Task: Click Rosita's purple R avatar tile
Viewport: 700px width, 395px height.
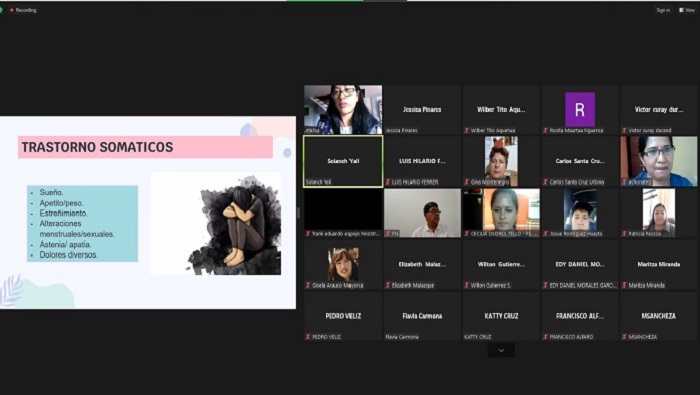Action: pos(580,109)
